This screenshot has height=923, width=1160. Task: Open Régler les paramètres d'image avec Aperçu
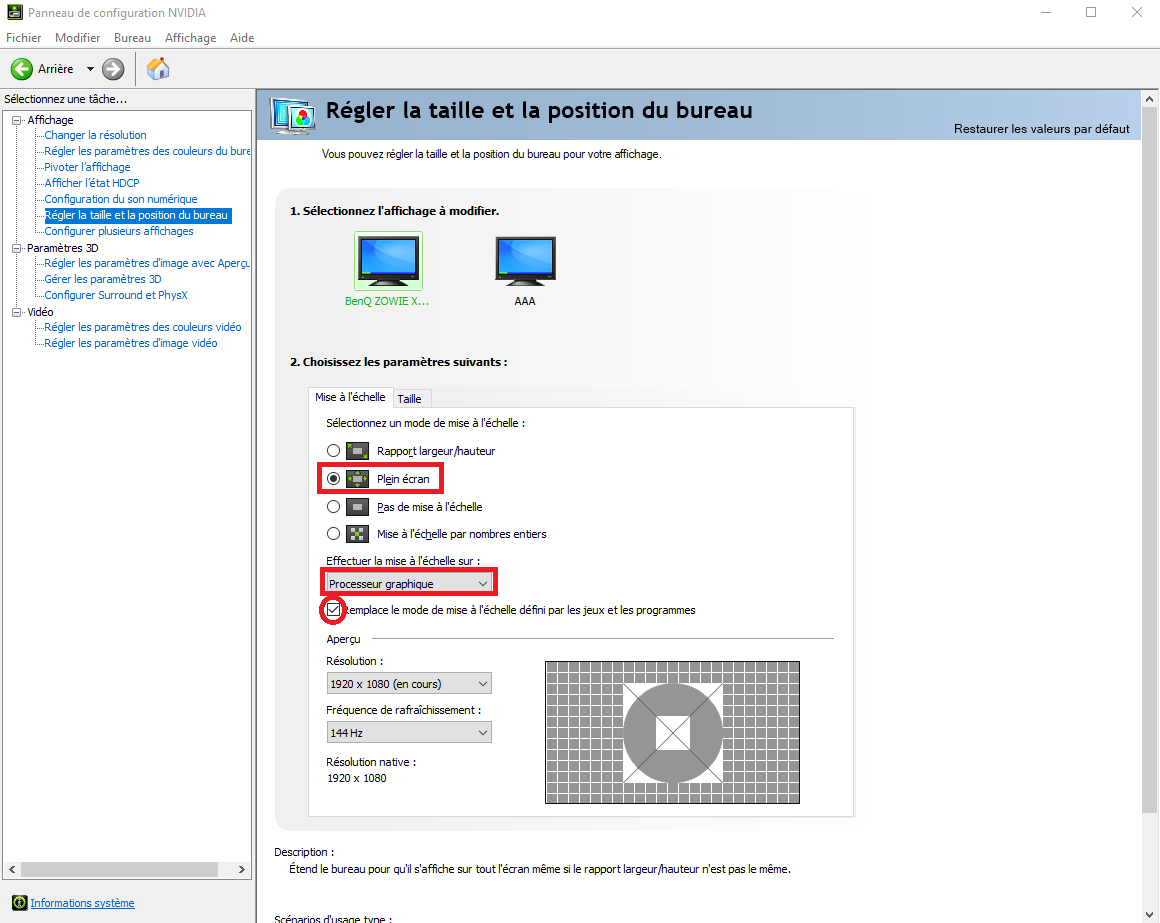[x=147, y=263]
